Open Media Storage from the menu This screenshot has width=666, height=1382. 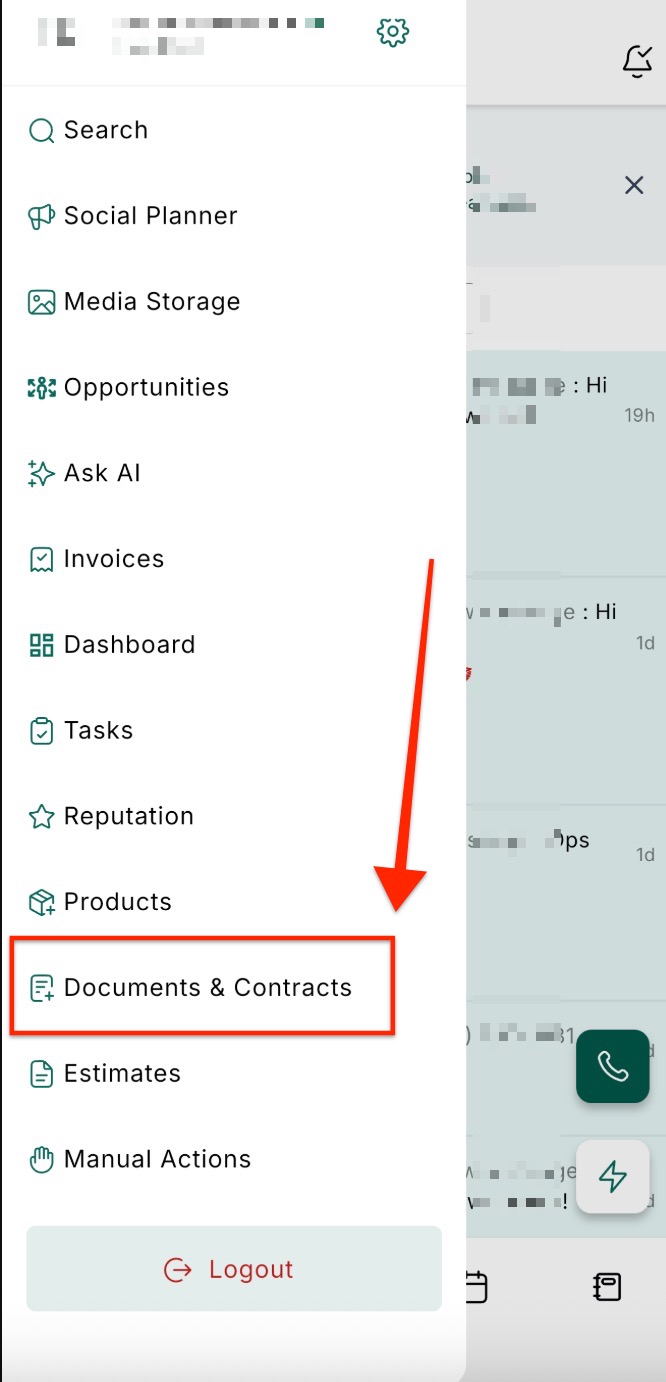pyautogui.click(x=151, y=302)
